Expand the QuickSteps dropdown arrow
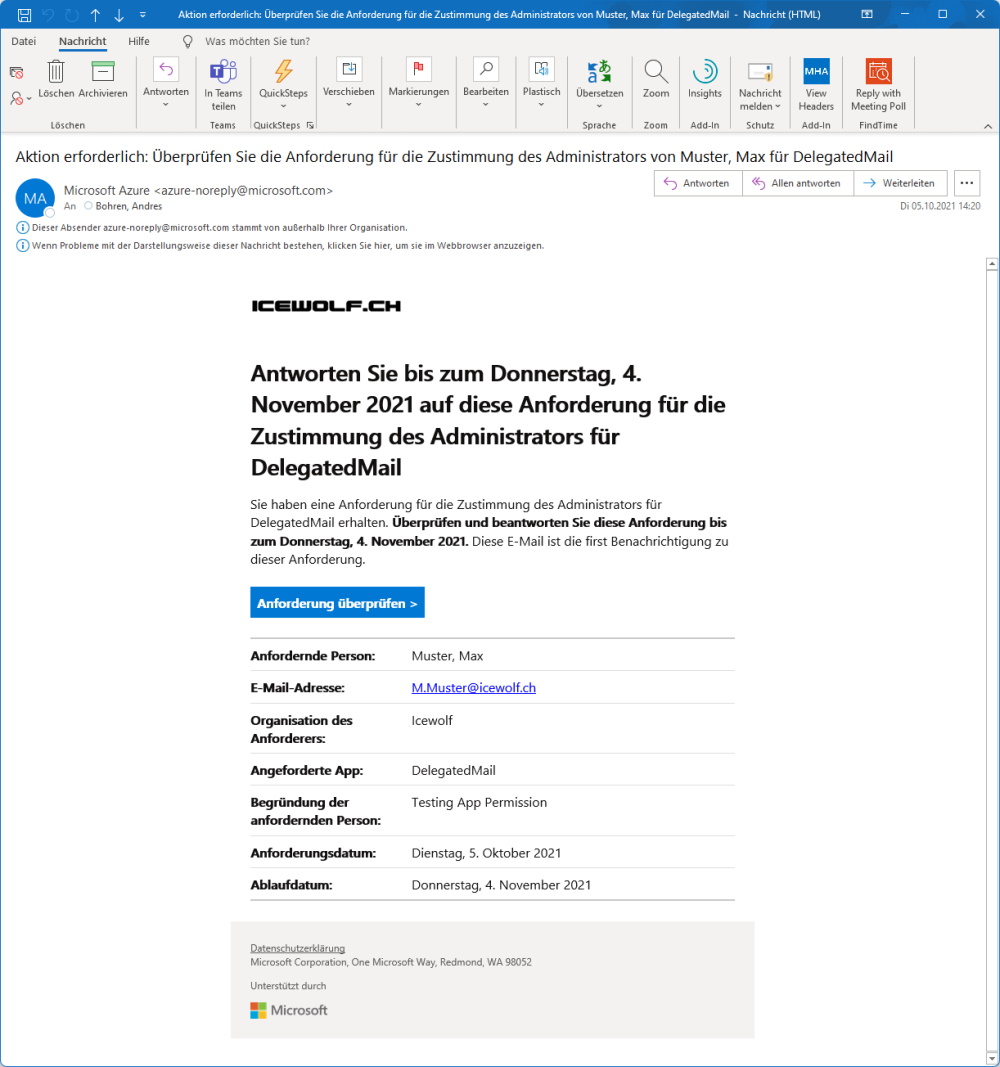The width and height of the screenshot is (1000, 1067). 283,105
